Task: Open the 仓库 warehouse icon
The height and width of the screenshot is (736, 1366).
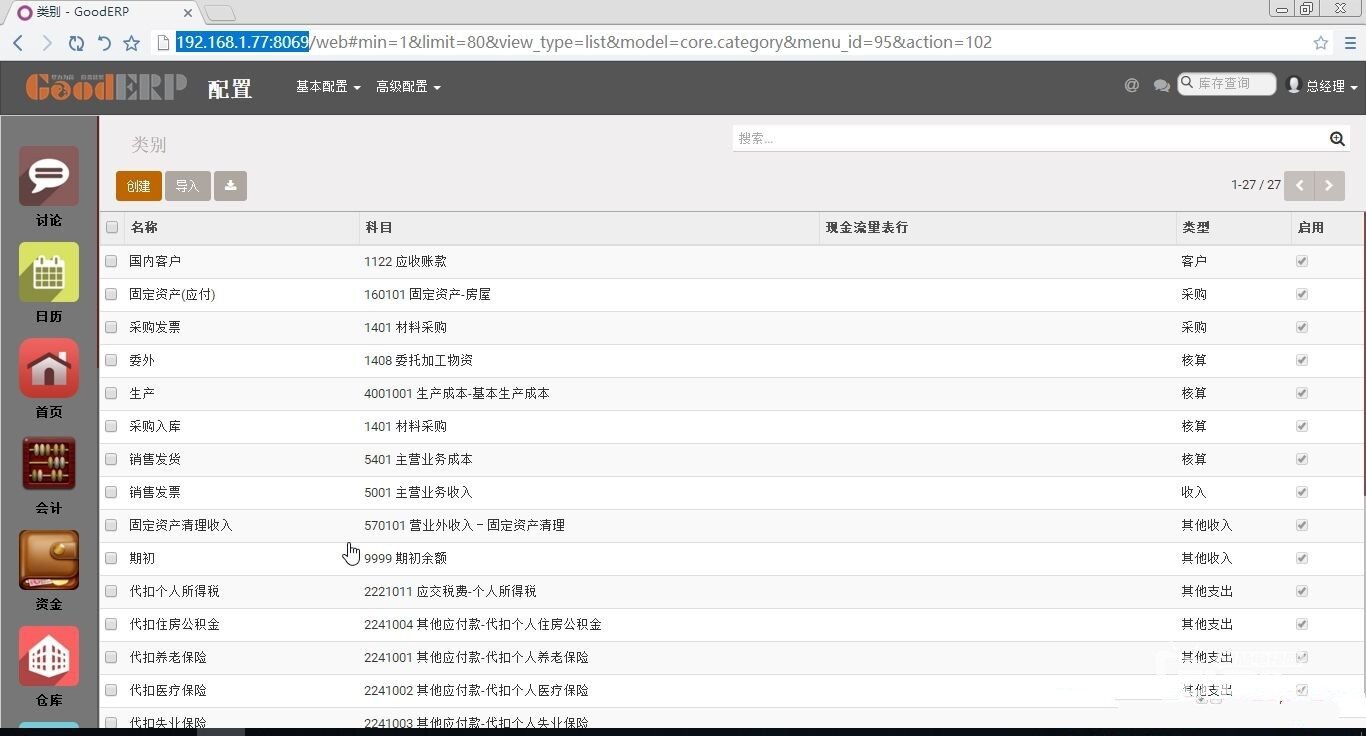Action: tap(48, 656)
